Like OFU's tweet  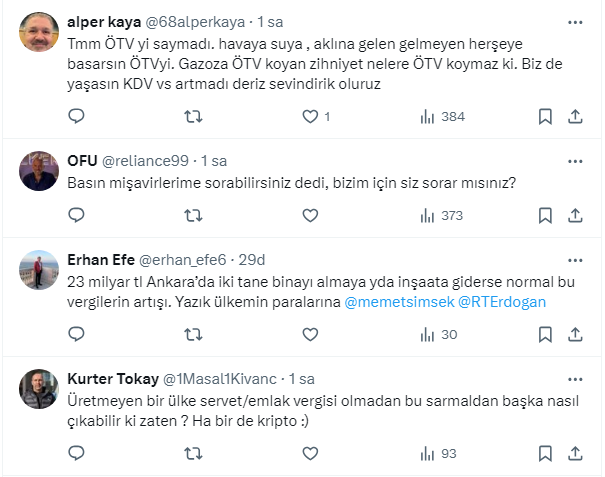point(310,215)
